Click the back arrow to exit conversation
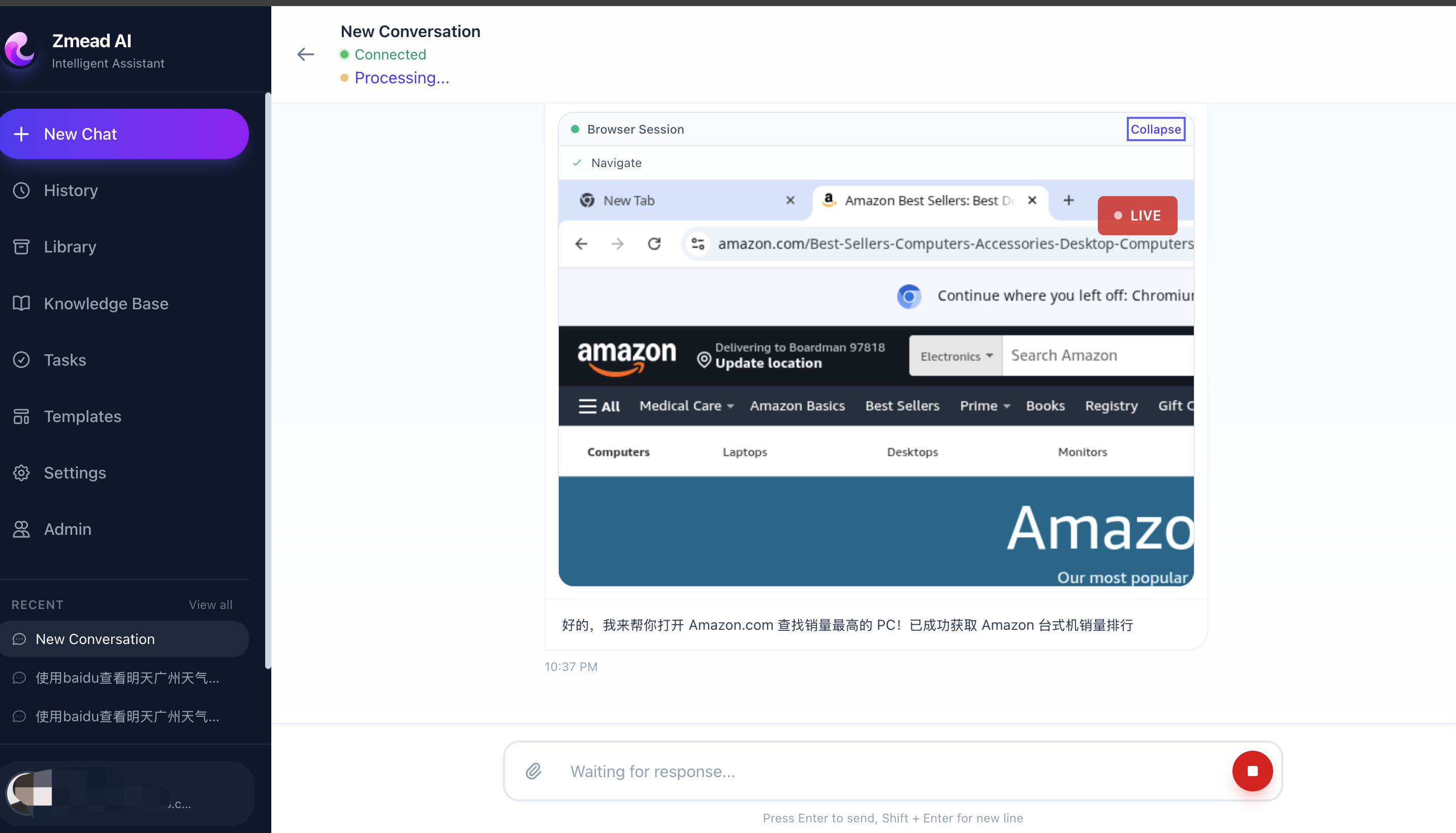The height and width of the screenshot is (833, 1456). [x=305, y=54]
